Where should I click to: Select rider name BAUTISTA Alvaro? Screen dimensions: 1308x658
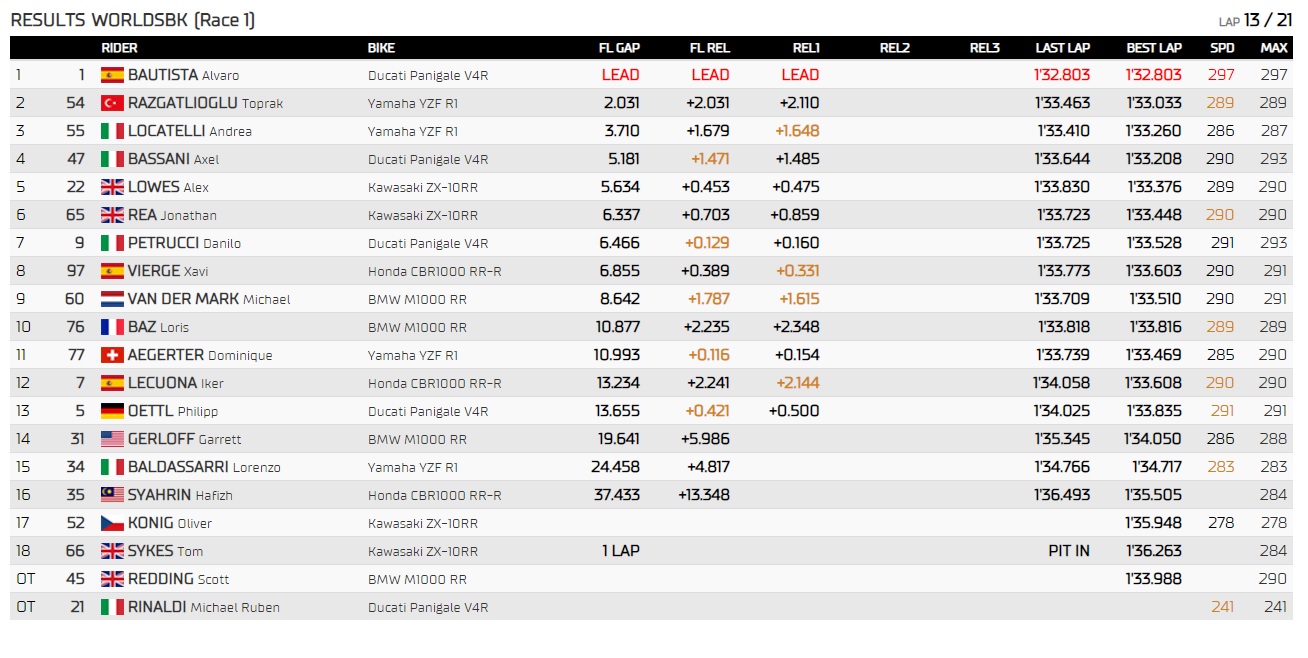[x=183, y=75]
